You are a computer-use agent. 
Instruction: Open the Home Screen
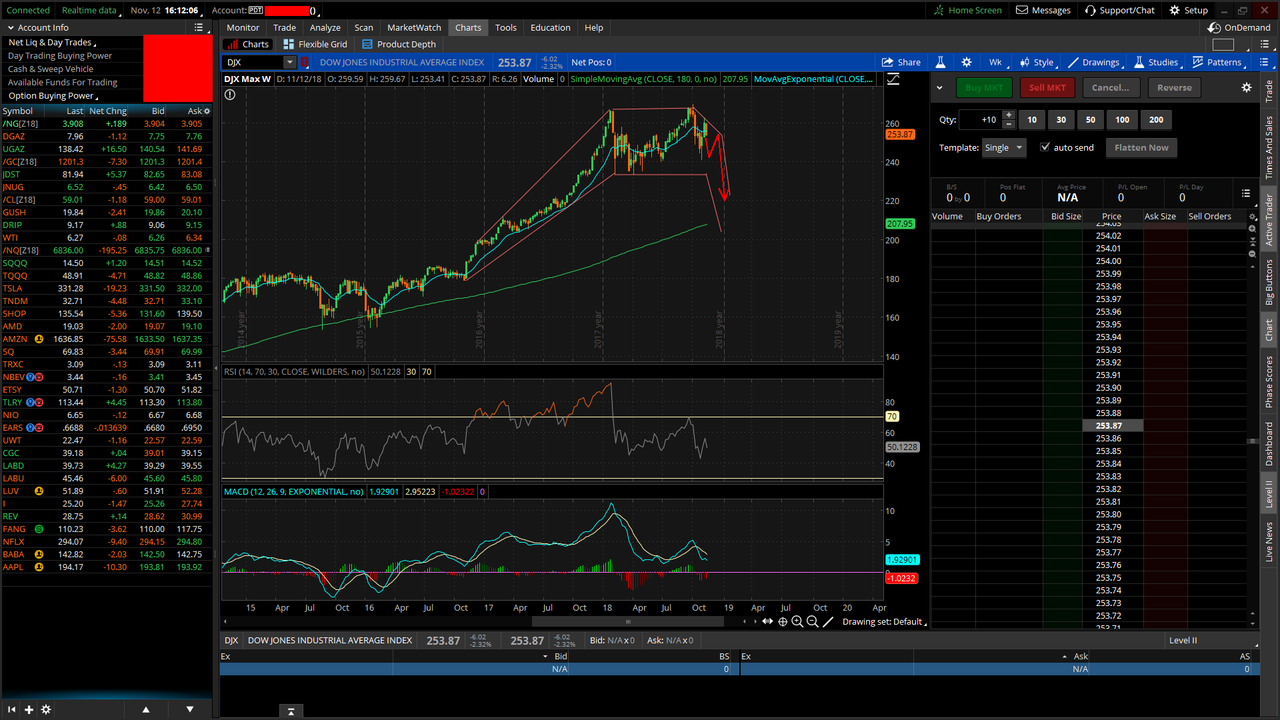[968, 10]
